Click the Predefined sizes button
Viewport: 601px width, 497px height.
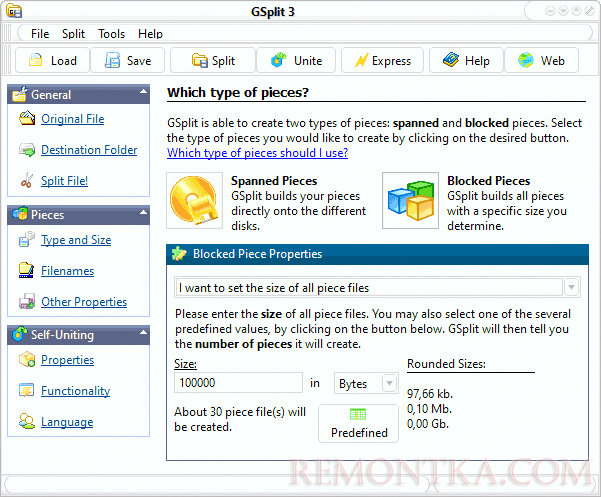pyautogui.click(x=358, y=423)
